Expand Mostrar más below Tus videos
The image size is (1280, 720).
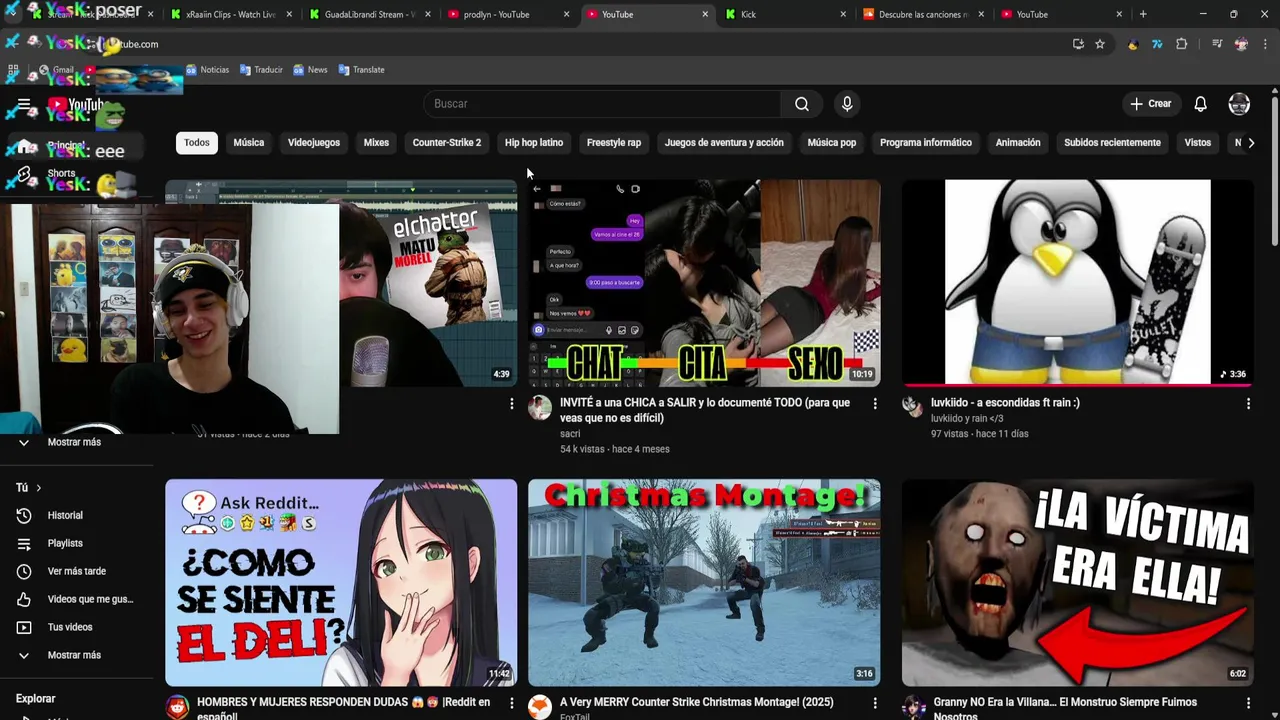(74, 655)
